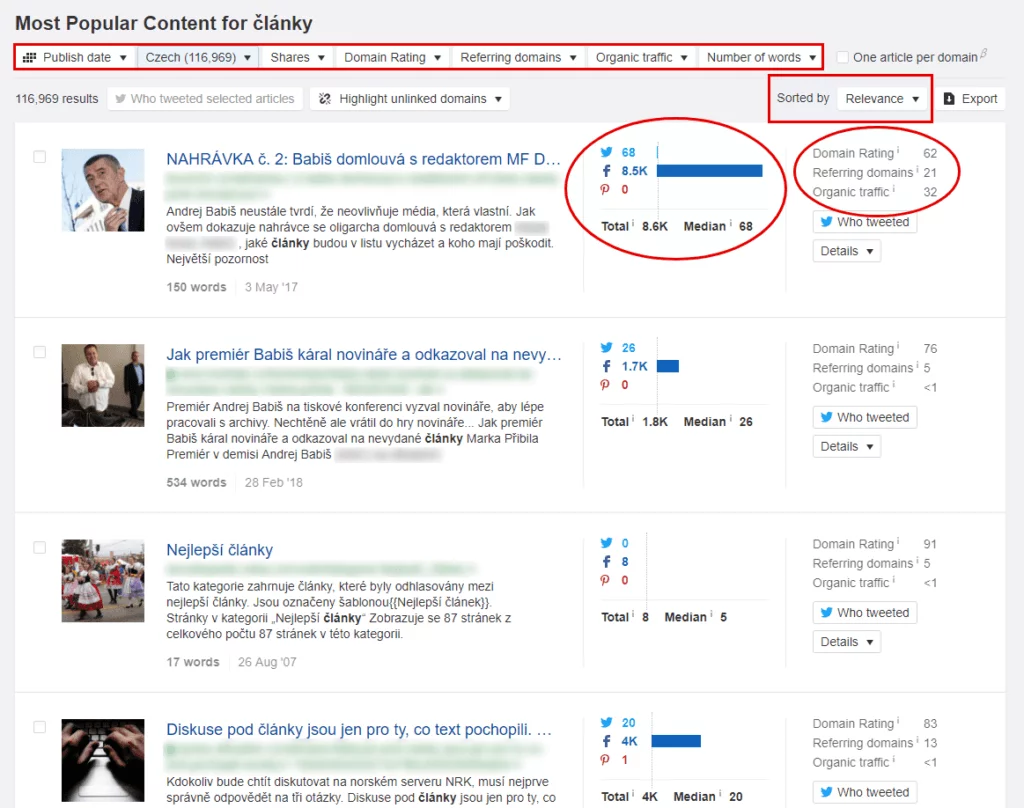Viewport: 1024px width, 808px height.
Task: Enable One article per domain checkbox
Action: (x=843, y=57)
